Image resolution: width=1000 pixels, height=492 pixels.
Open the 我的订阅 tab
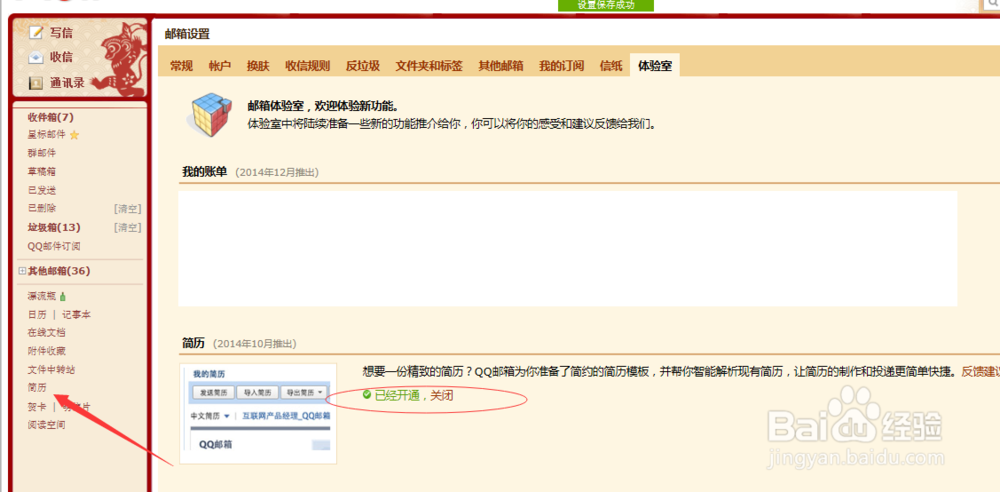[561, 66]
